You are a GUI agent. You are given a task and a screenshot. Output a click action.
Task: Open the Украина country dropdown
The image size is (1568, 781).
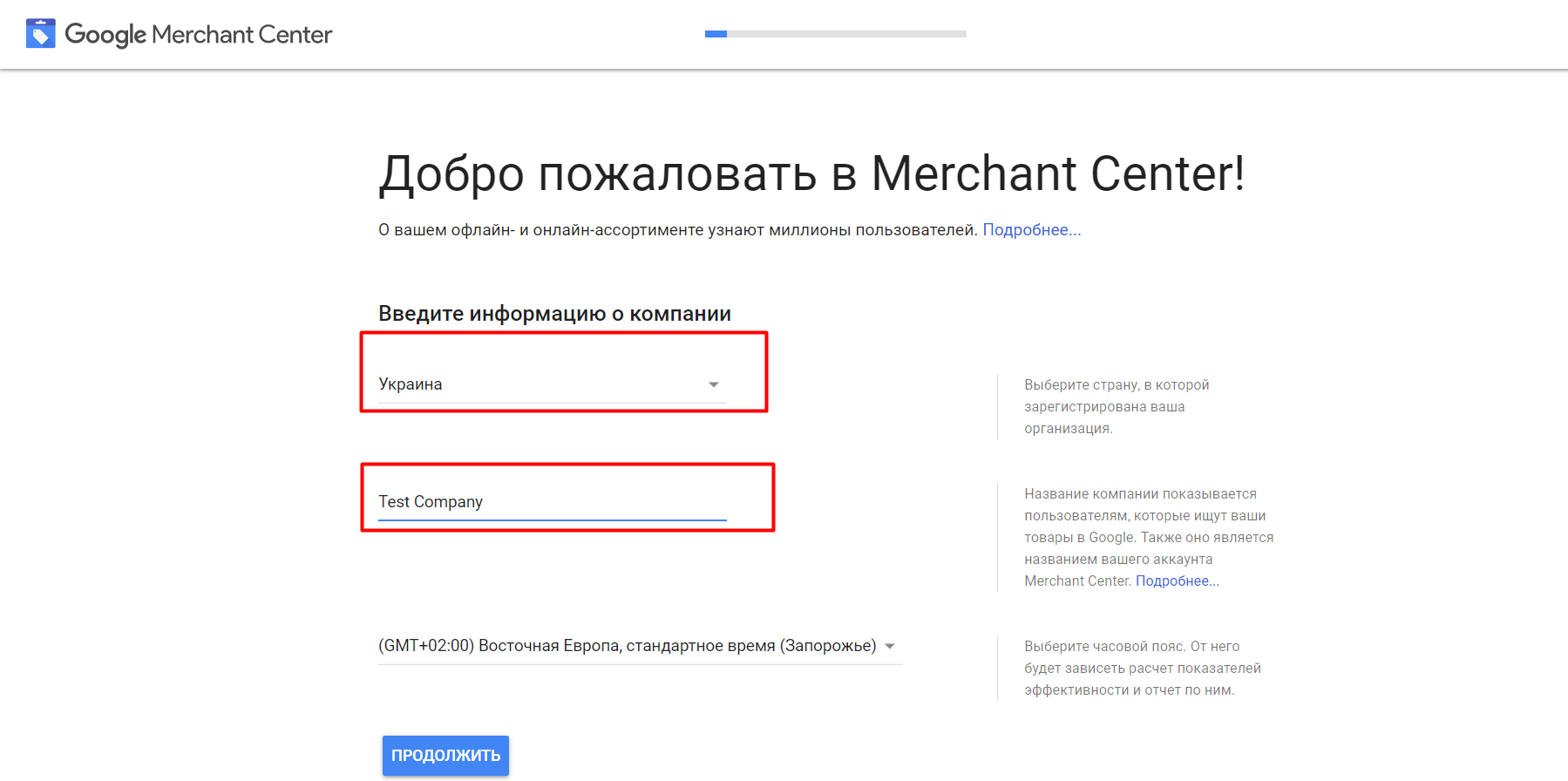click(x=540, y=384)
